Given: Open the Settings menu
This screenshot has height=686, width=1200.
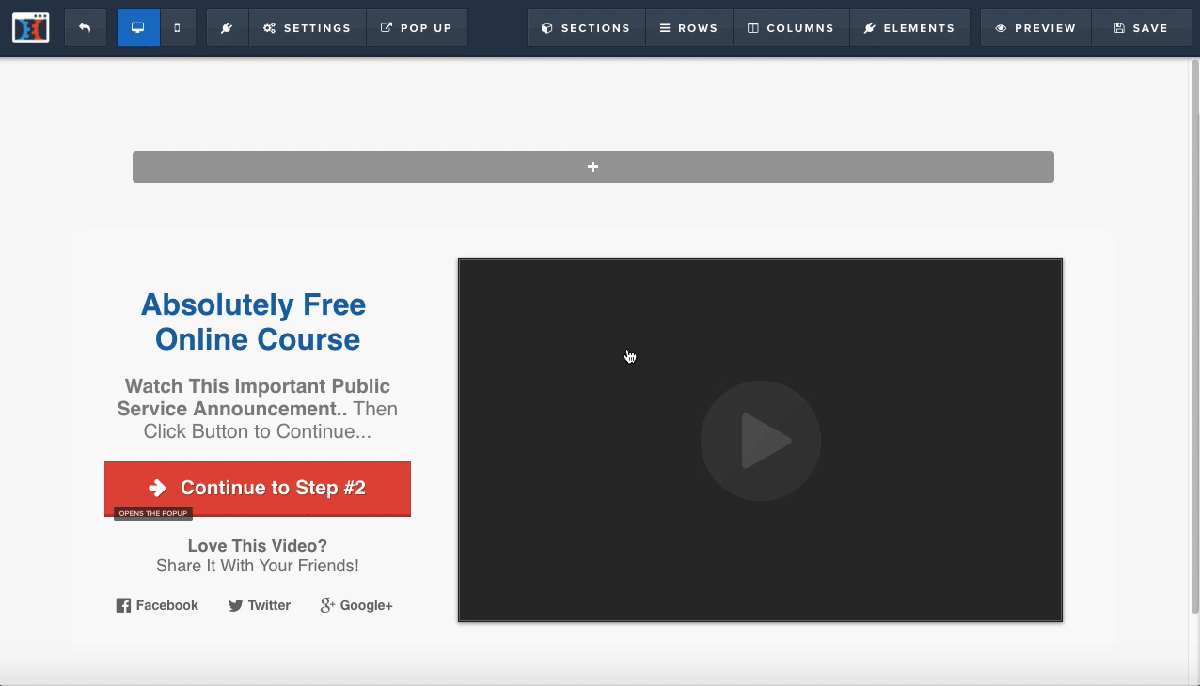Looking at the screenshot, I should pos(307,27).
